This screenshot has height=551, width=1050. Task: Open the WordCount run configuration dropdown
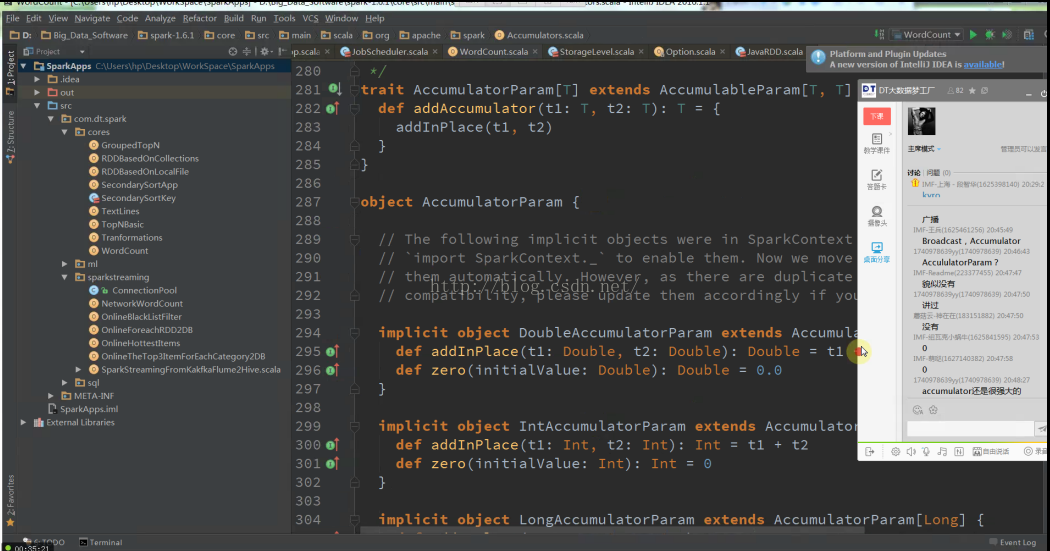pyautogui.click(x=926, y=35)
